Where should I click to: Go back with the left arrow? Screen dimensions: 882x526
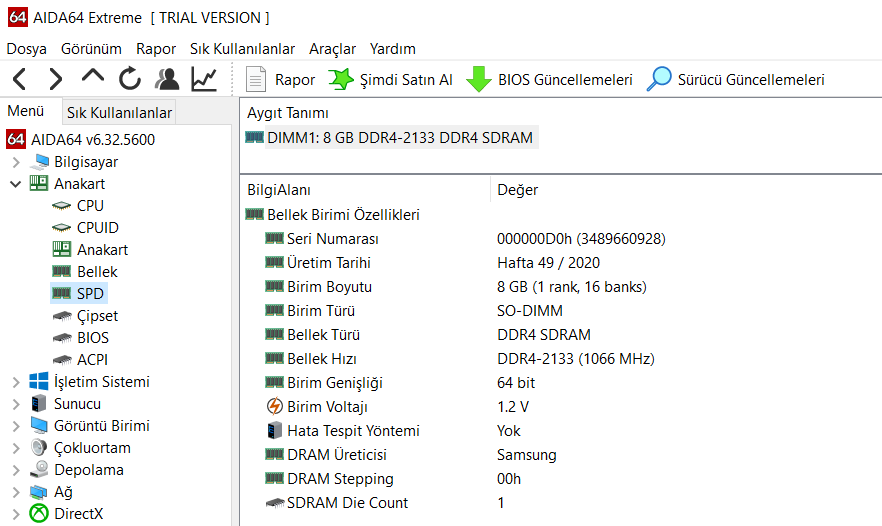click(20, 79)
